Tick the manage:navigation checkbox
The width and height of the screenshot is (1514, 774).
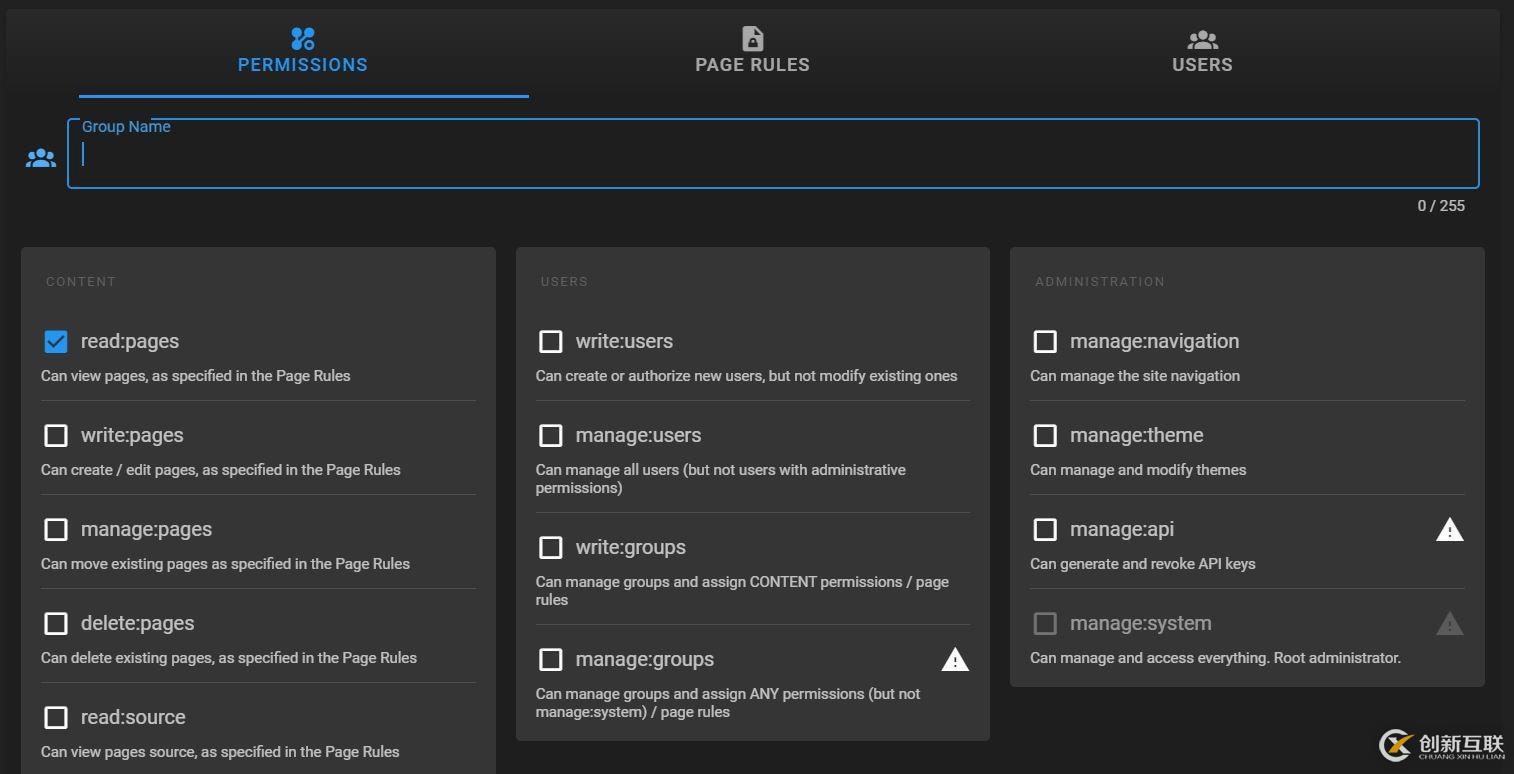(x=1045, y=342)
